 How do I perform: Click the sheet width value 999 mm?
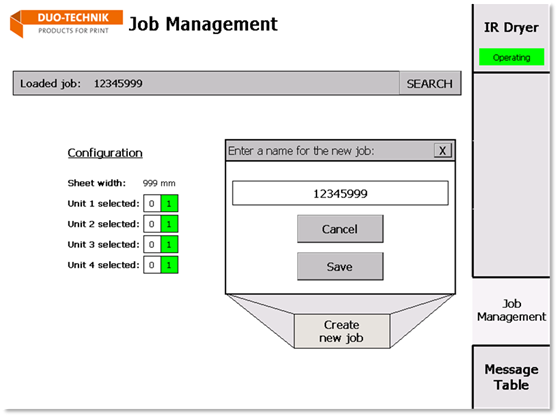[x=159, y=183]
